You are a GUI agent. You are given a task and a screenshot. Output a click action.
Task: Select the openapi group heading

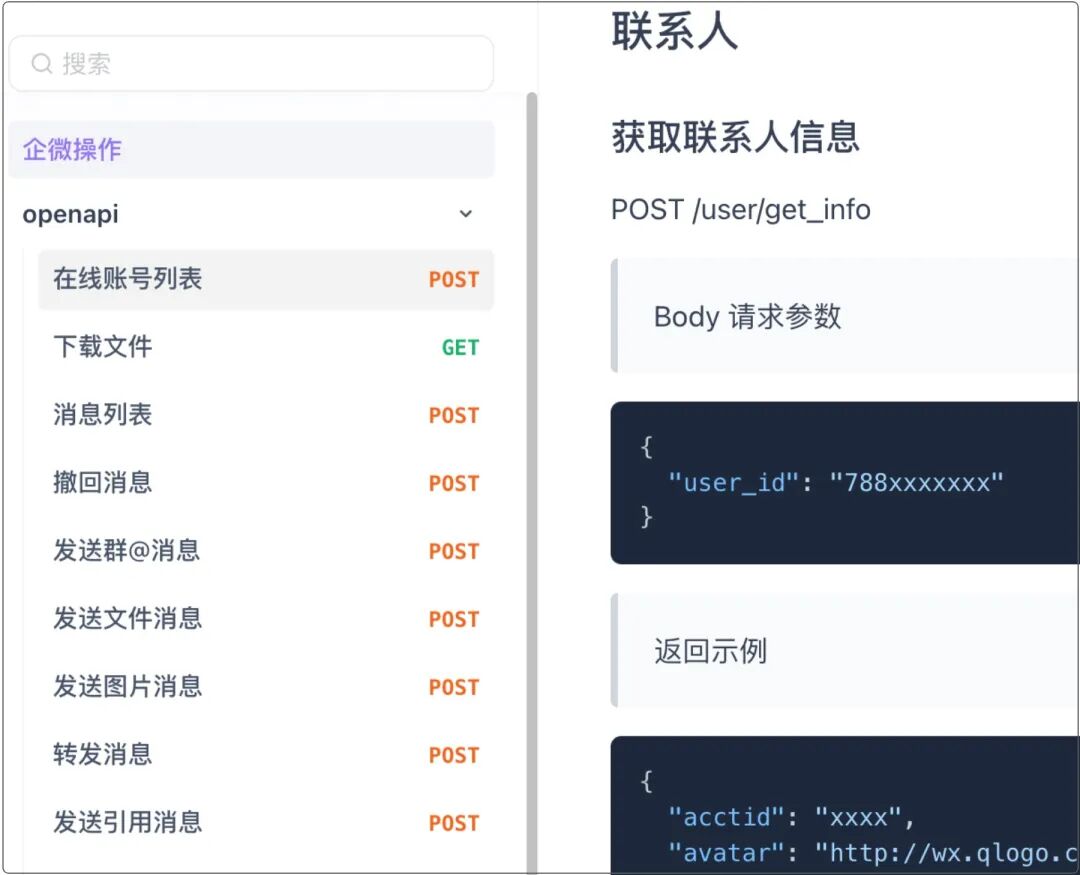pyautogui.click(x=70, y=214)
